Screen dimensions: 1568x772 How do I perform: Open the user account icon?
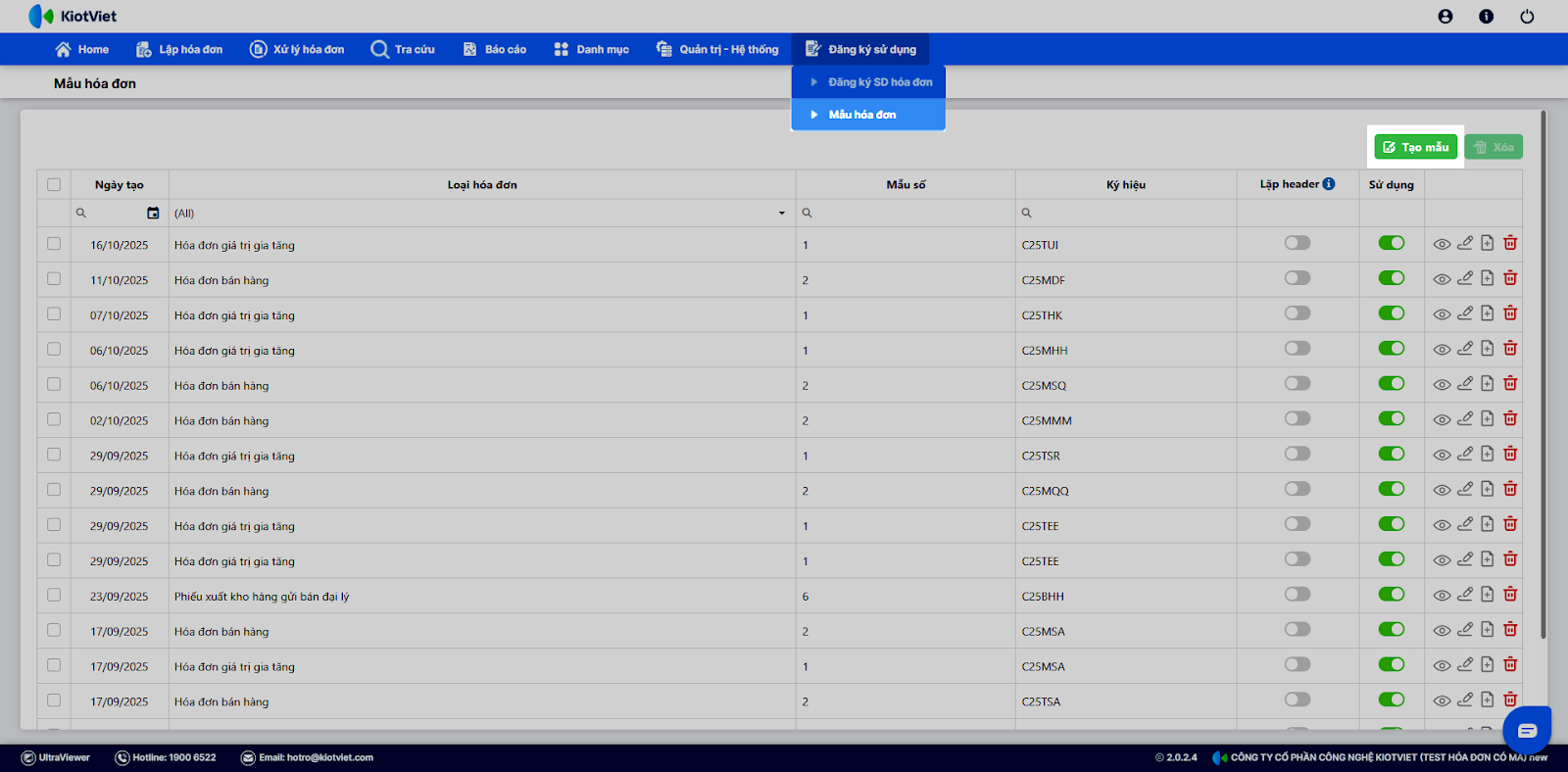pyautogui.click(x=1445, y=17)
